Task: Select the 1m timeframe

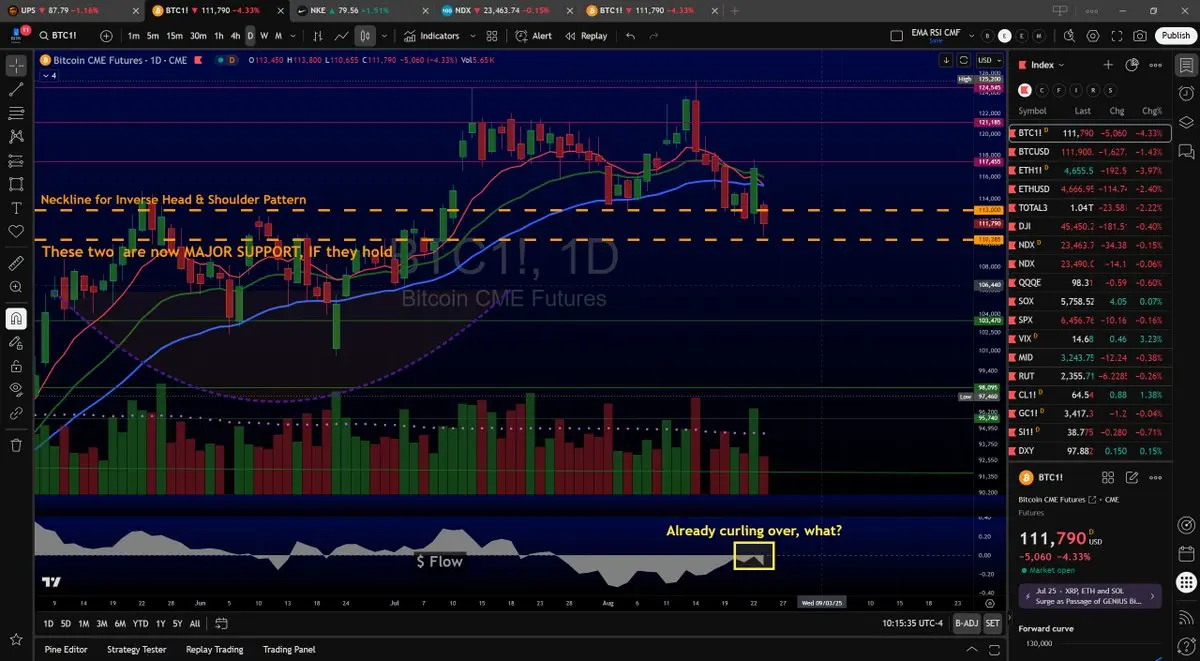Action: click(133, 36)
